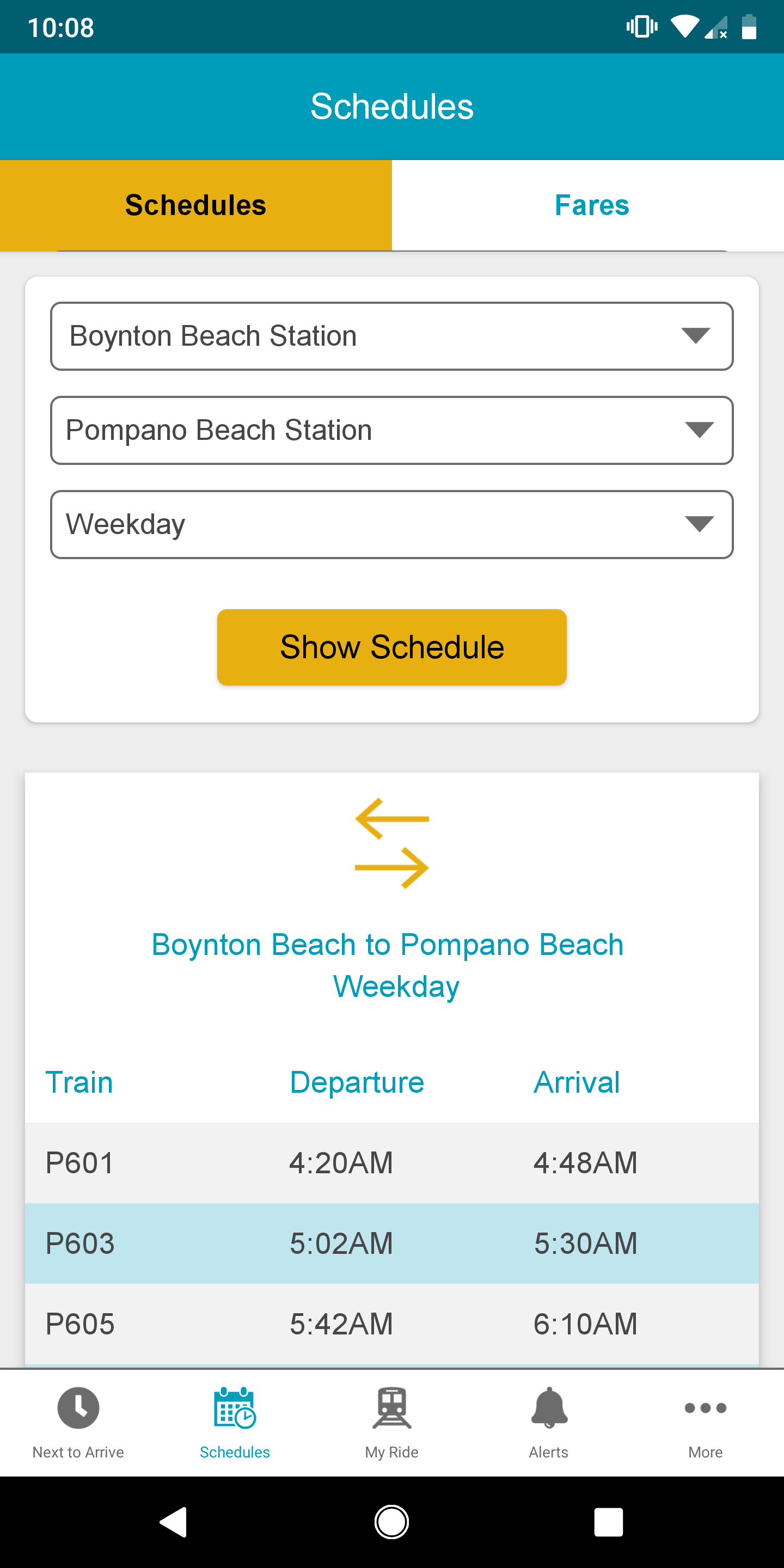Select the yellow Schedules tab

(196, 205)
